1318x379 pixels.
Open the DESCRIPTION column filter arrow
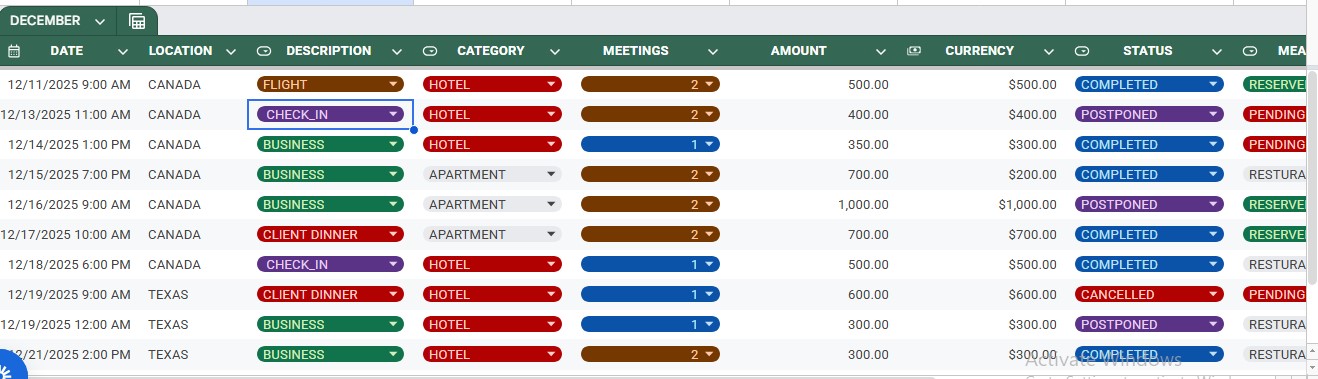click(x=397, y=51)
